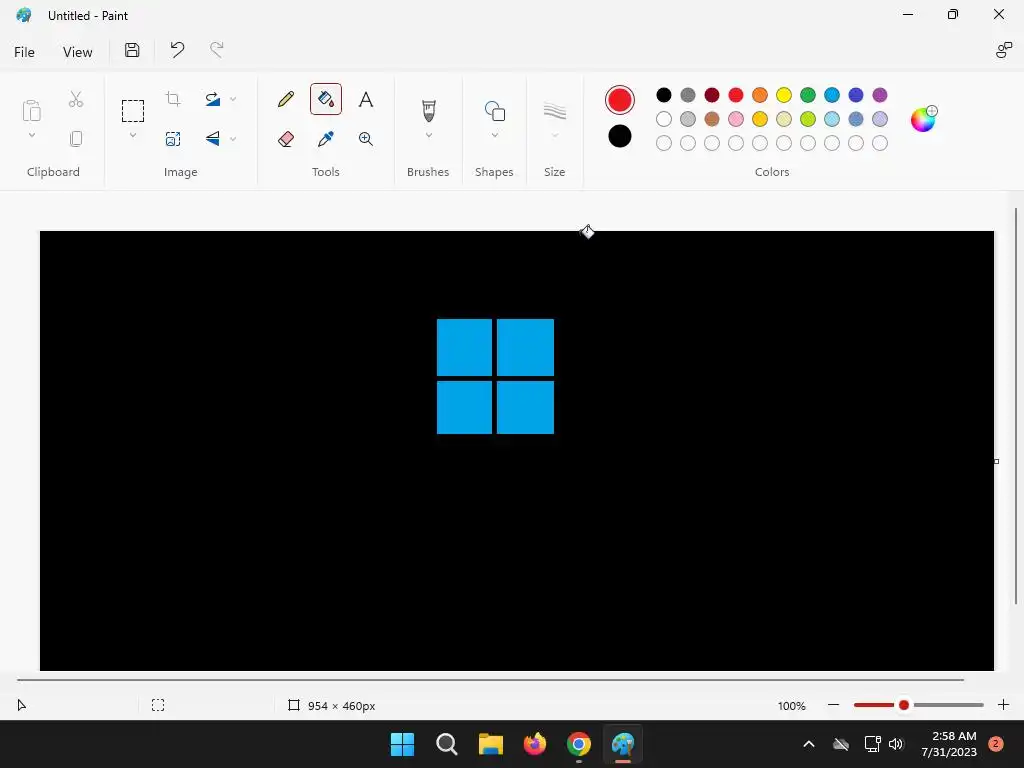Pick the green palette color
1024x768 pixels.
[808, 95]
